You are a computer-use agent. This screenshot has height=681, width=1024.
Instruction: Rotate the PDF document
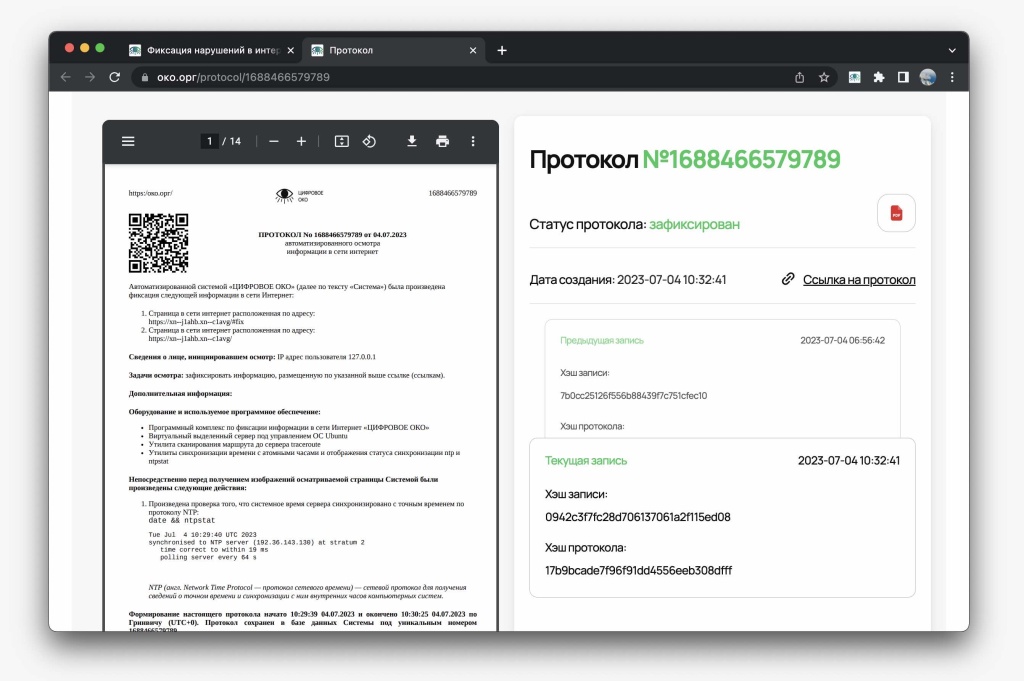369,141
